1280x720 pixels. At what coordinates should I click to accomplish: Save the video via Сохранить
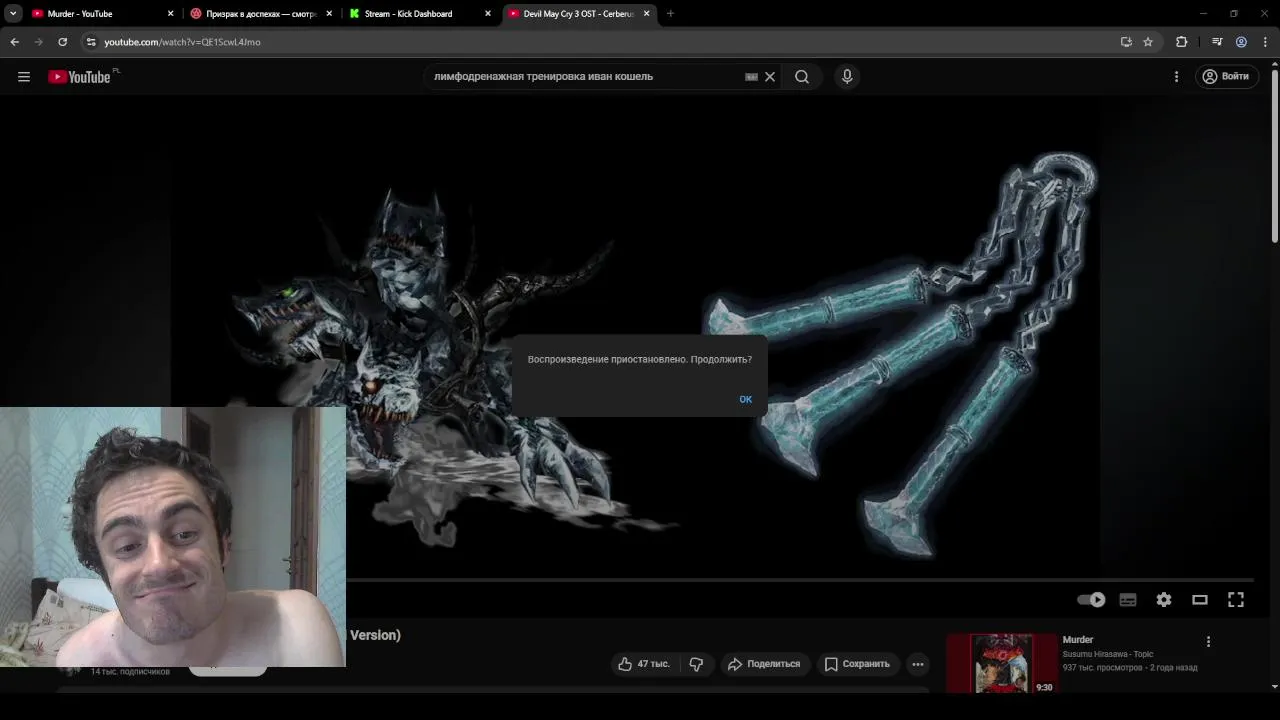pyautogui.click(x=857, y=664)
